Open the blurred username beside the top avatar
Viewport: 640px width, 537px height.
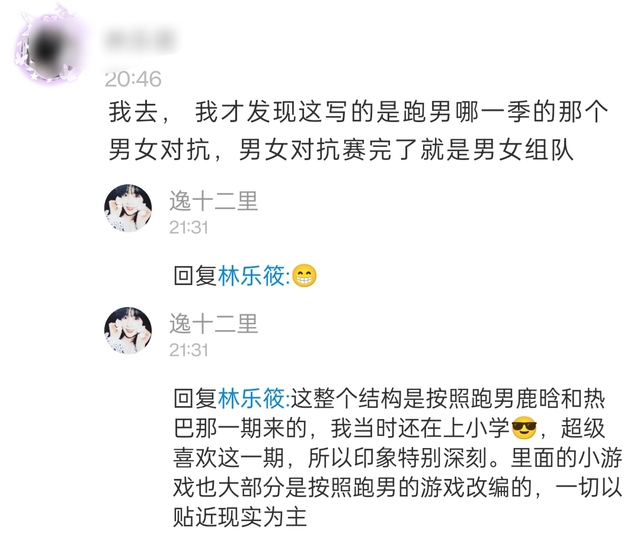coord(140,40)
